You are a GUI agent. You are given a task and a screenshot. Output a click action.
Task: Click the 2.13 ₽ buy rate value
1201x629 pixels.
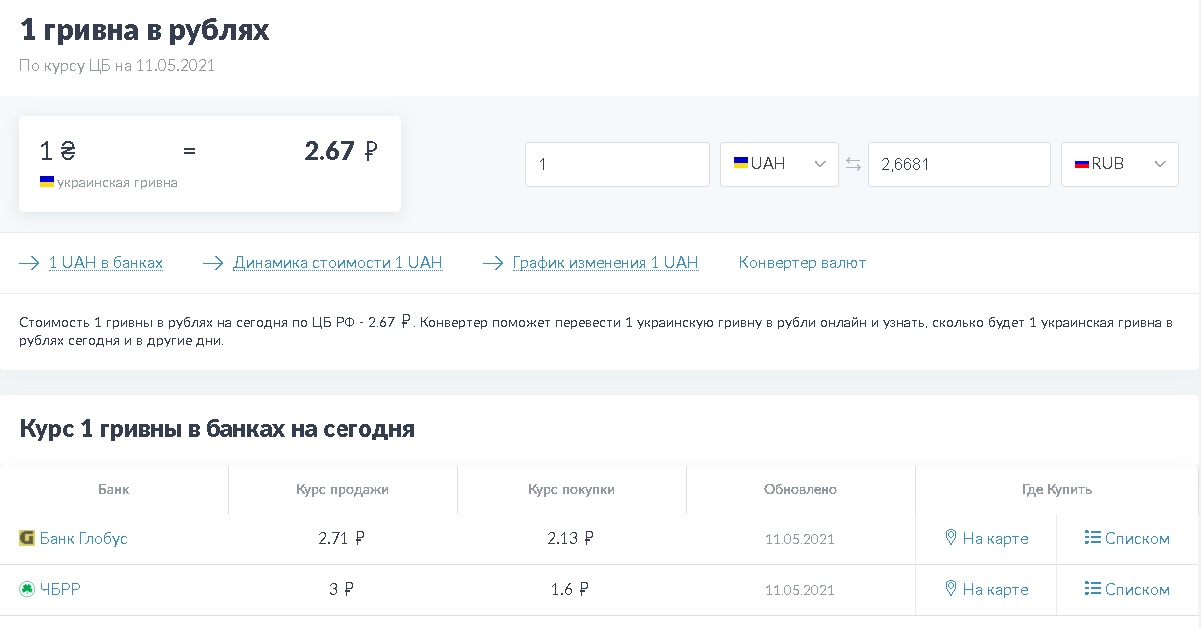tap(571, 538)
